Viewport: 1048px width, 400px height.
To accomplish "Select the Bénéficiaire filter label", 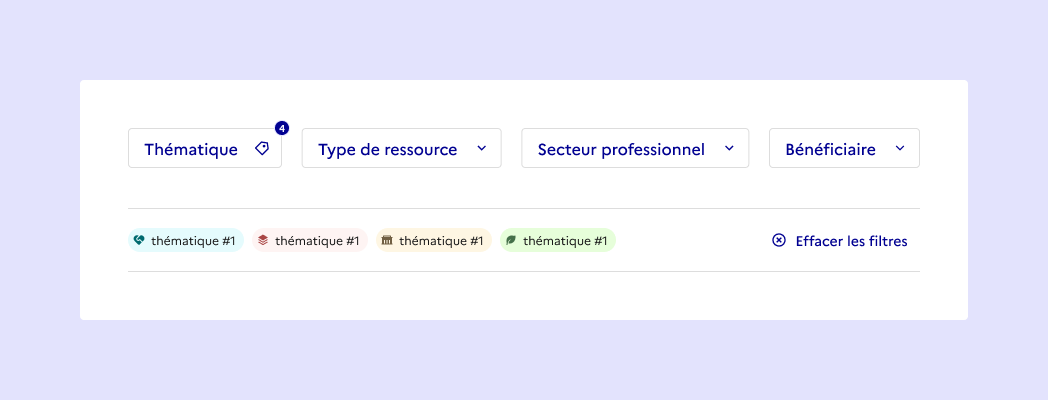I will (830, 149).
